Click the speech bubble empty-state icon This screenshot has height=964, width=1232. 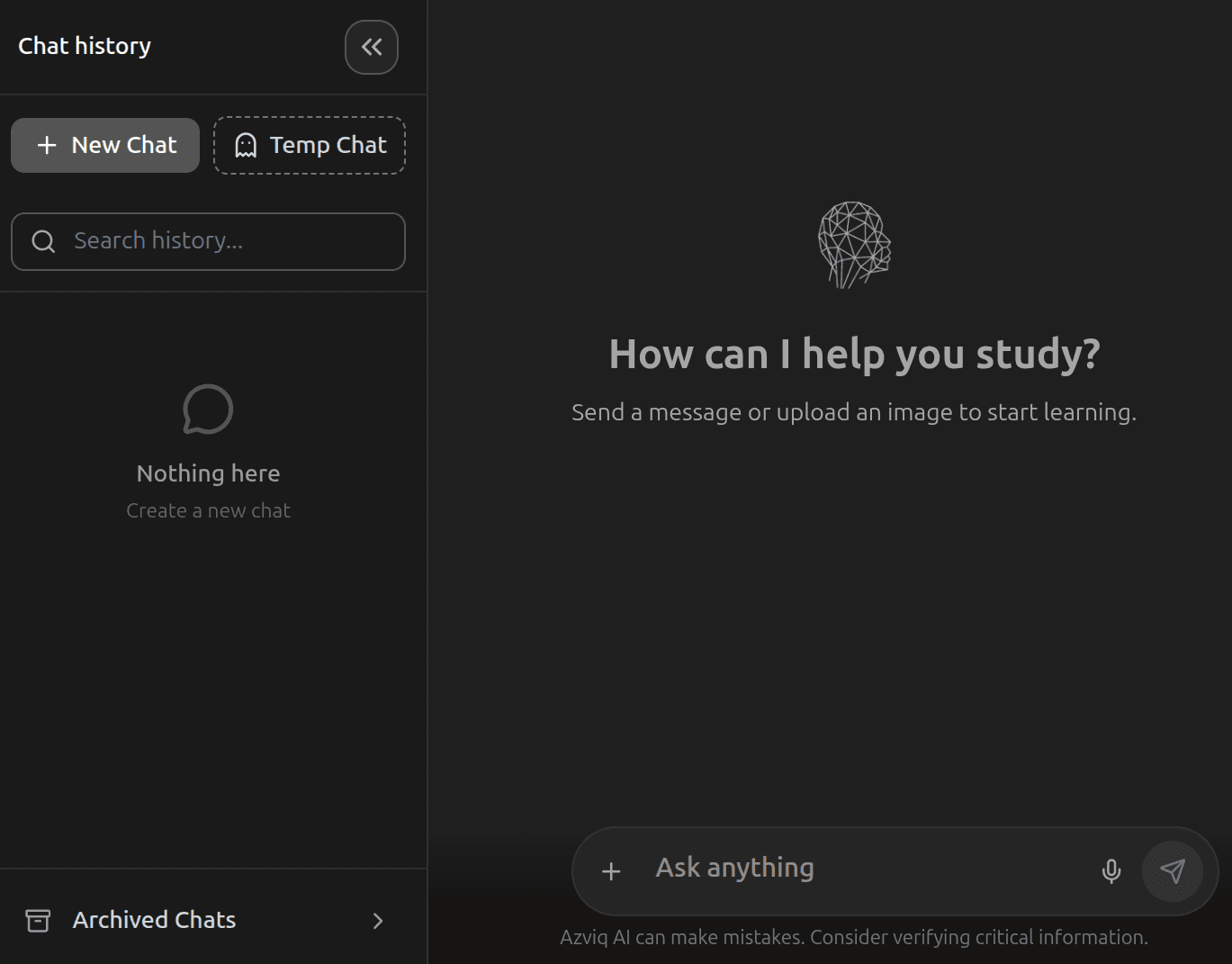pos(208,410)
